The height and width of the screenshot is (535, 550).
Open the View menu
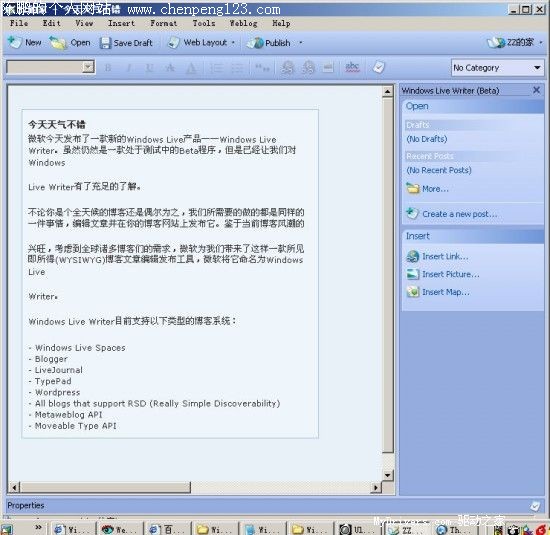coord(84,23)
